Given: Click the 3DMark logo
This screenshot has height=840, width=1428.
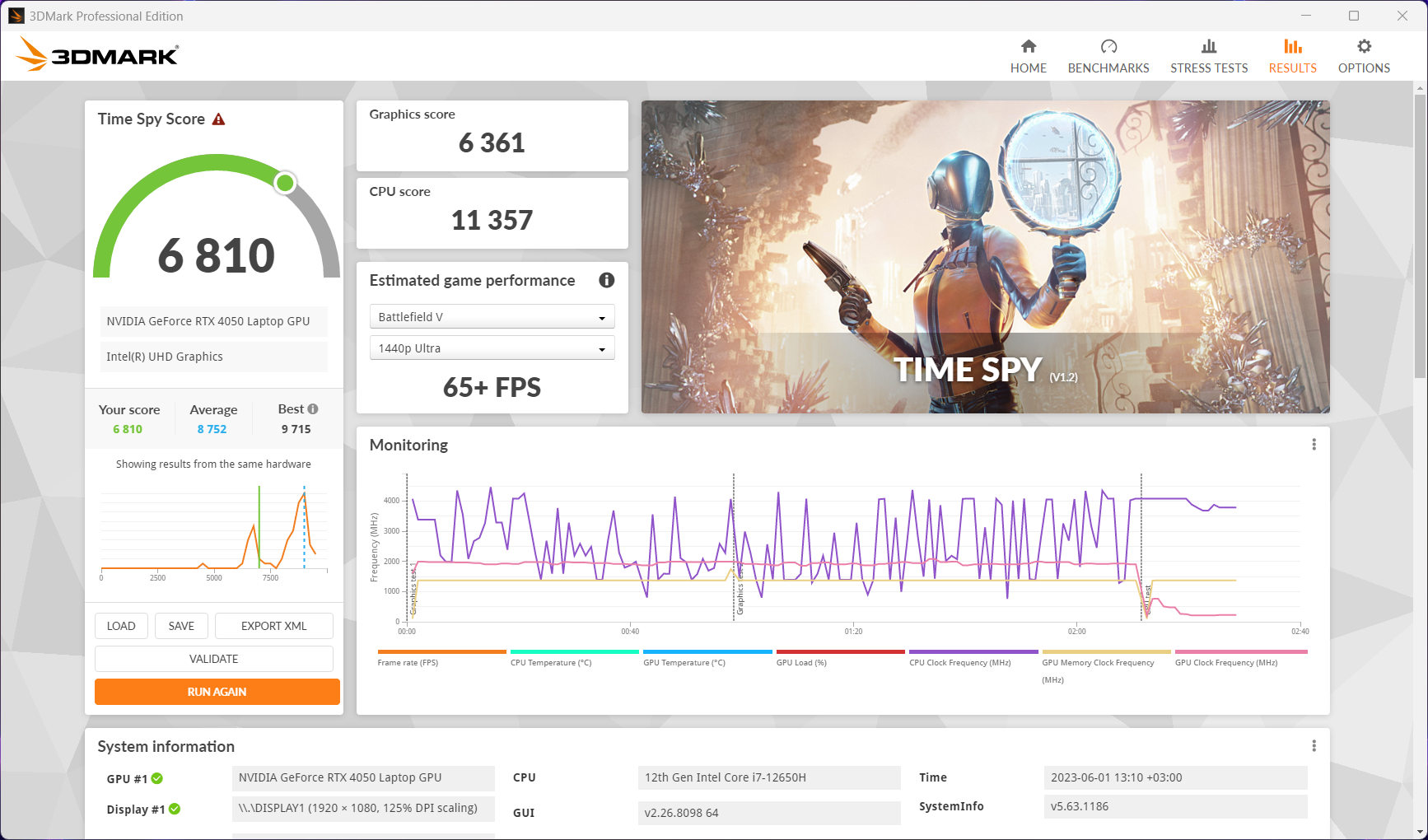Looking at the screenshot, I should pos(97,54).
